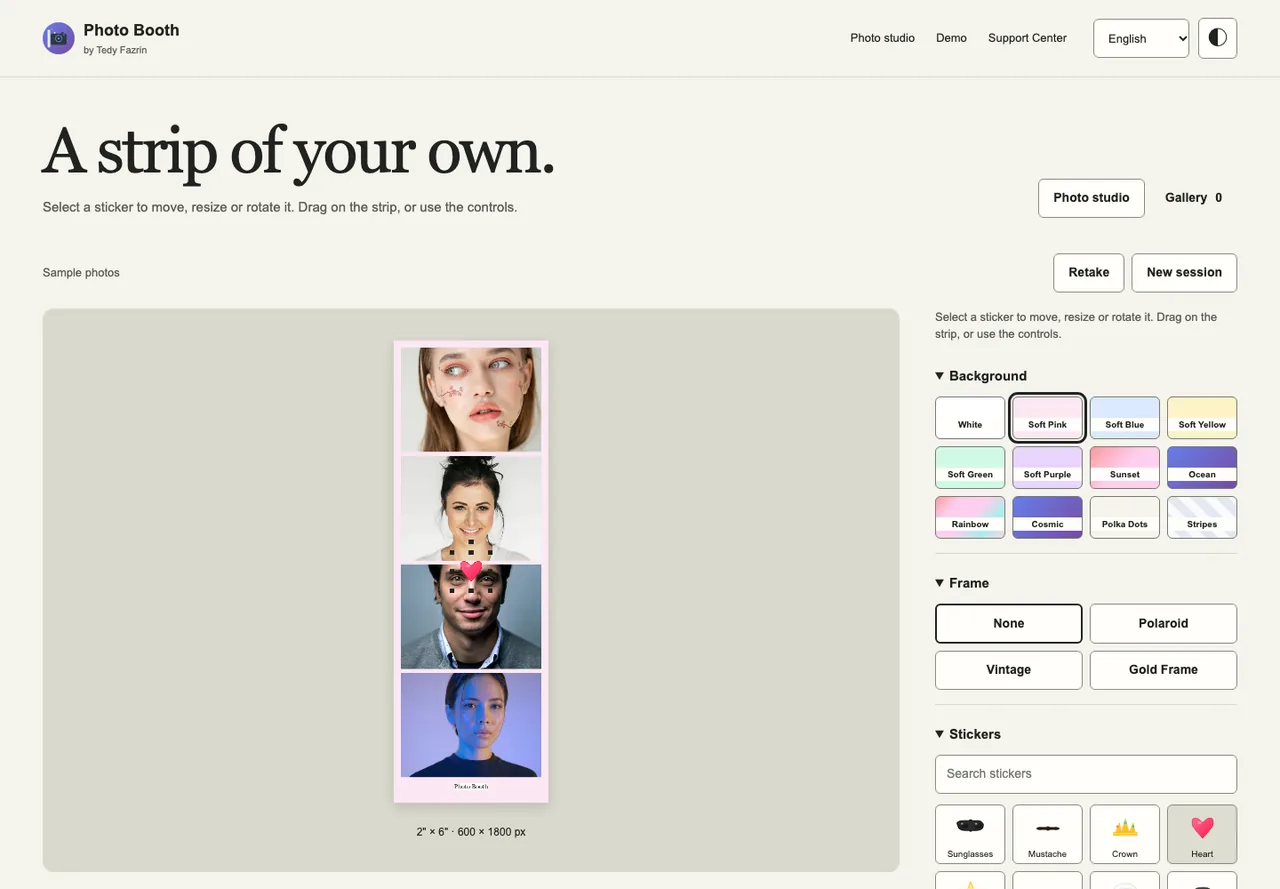Go to Support Center

tap(1027, 38)
